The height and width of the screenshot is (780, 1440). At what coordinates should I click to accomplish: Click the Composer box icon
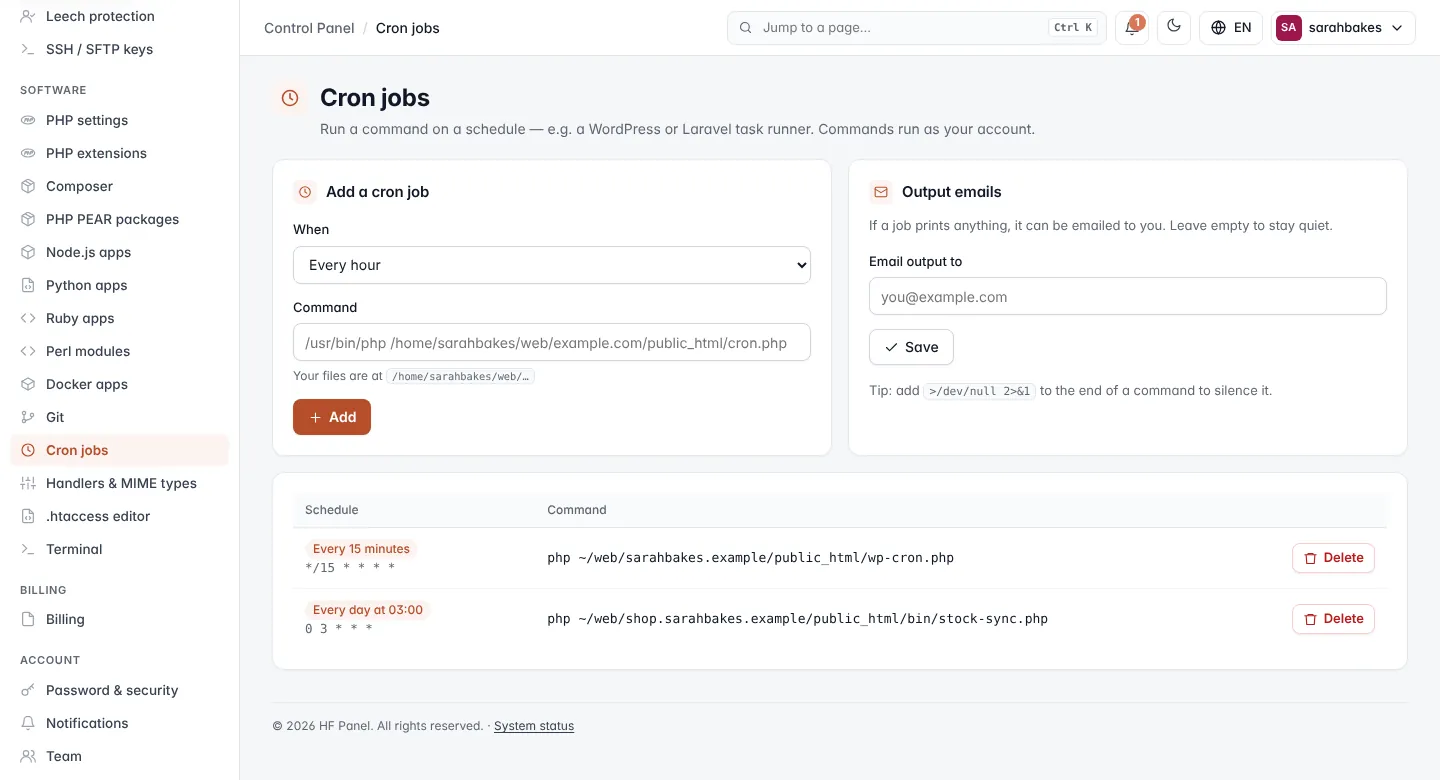click(x=28, y=186)
